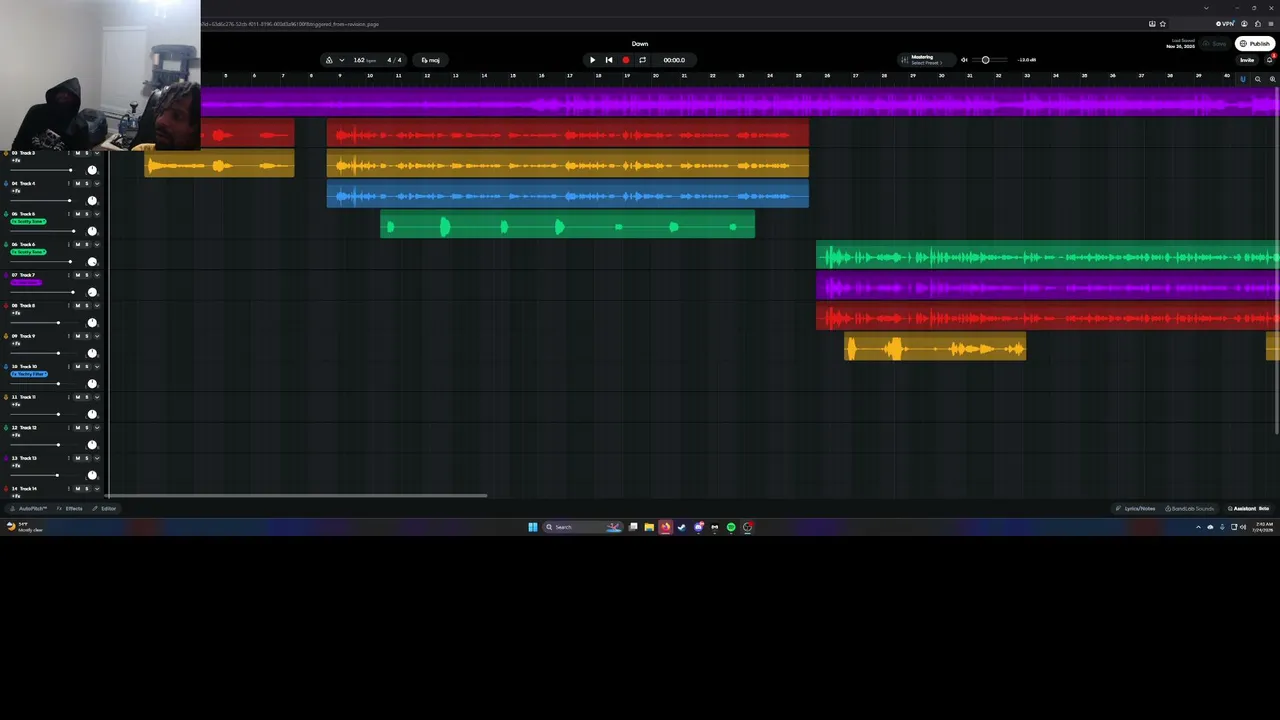
Task: Click the horizontal timeline scrollbar
Action: (296, 495)
